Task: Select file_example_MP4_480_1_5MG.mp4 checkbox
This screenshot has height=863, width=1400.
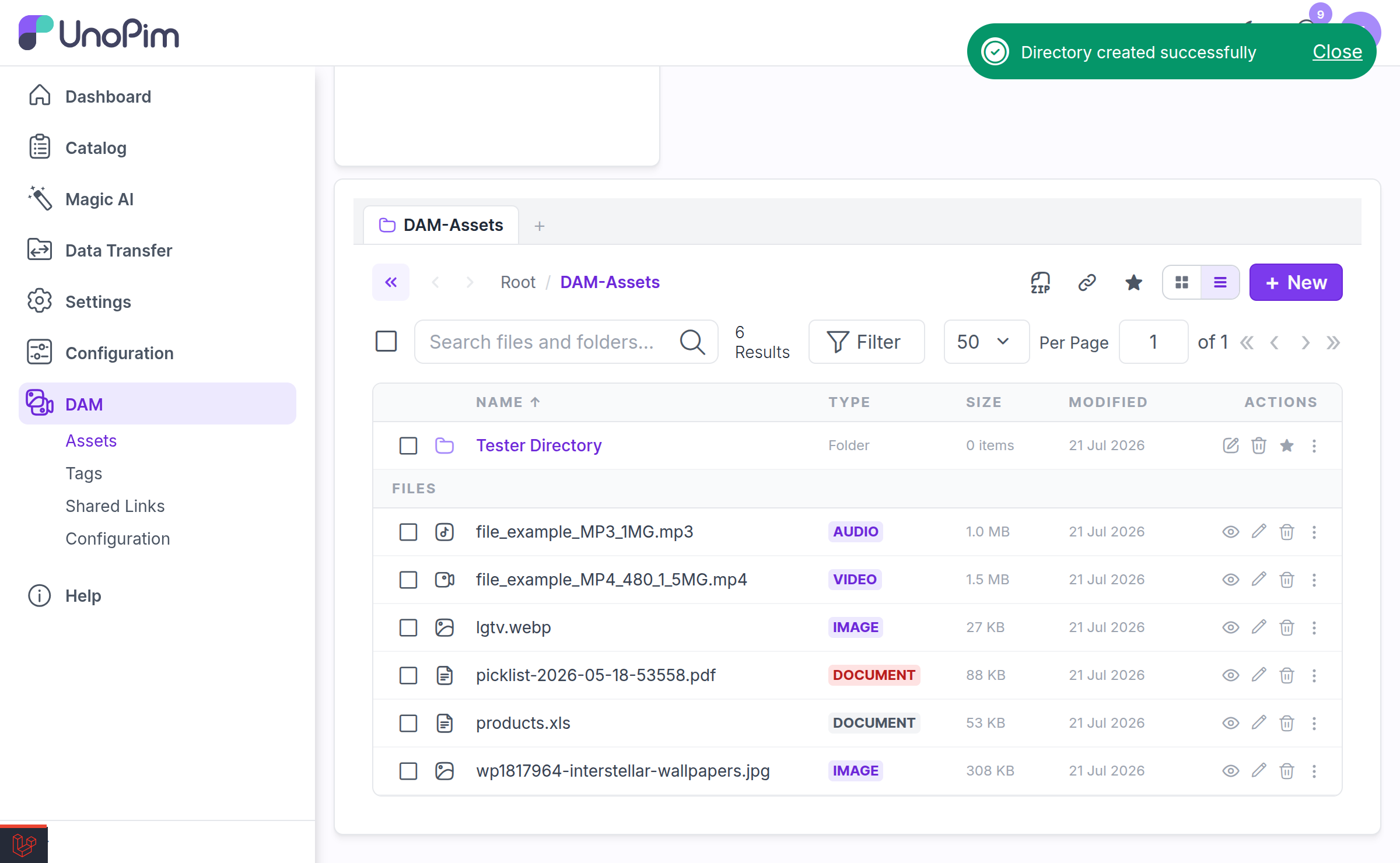Action: coord(408,580)
